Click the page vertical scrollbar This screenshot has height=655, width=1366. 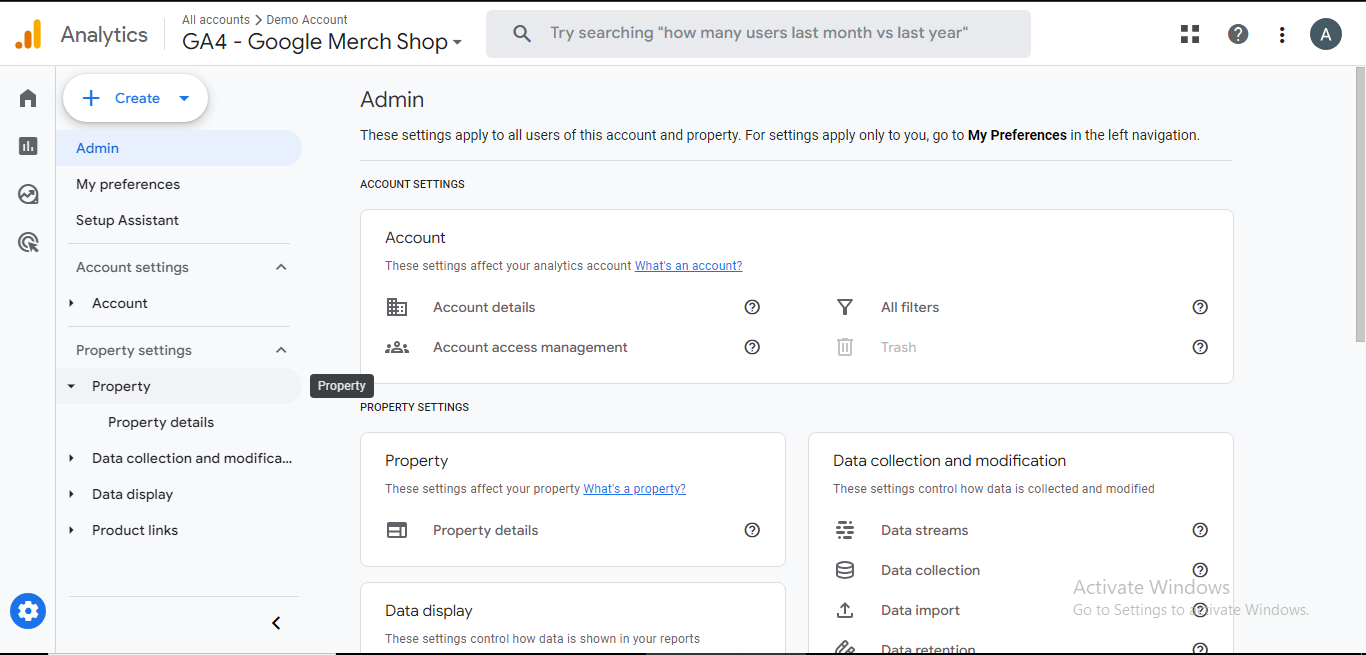[1360, 205]
